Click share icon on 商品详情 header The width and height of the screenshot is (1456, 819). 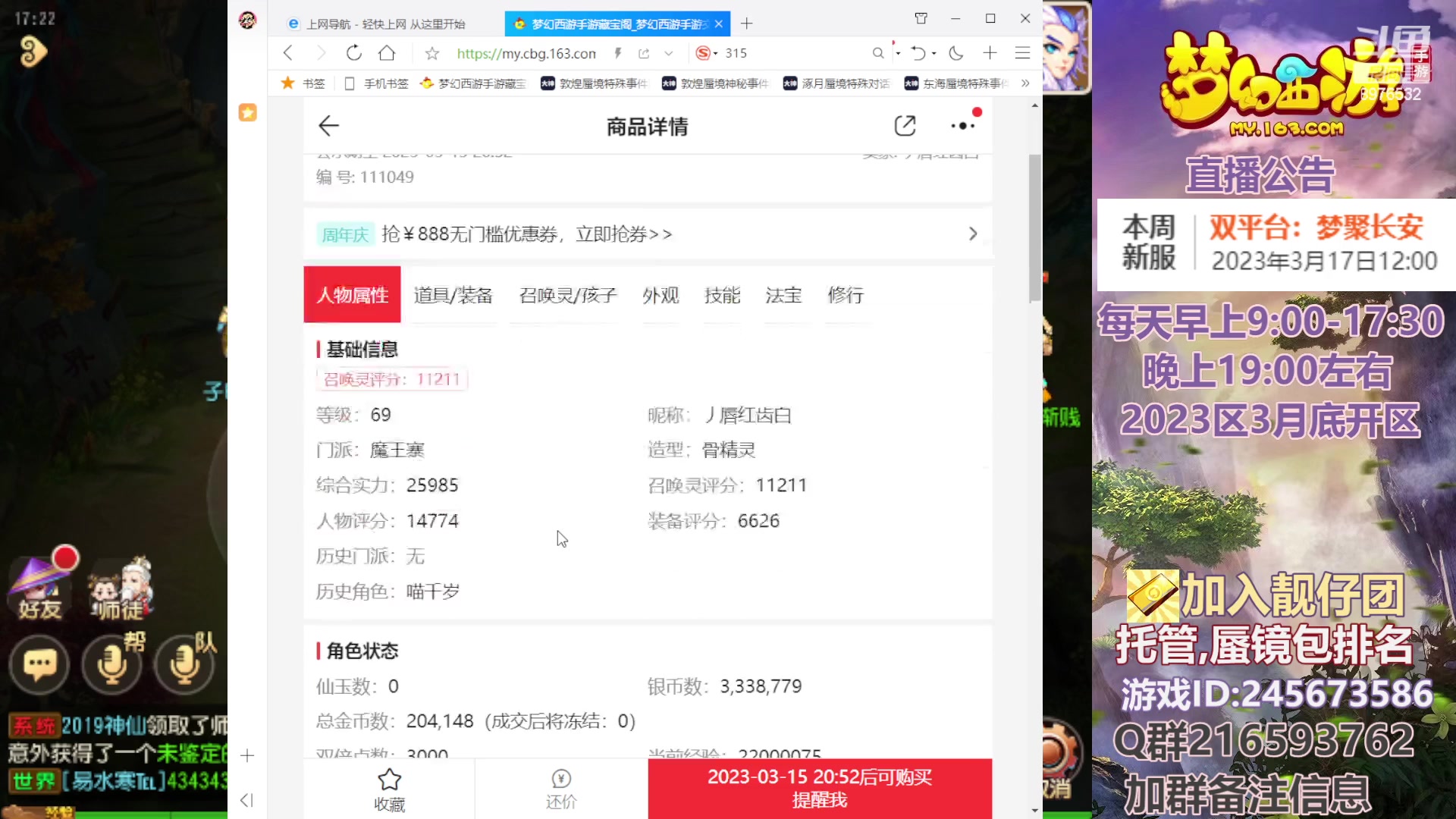905,126
